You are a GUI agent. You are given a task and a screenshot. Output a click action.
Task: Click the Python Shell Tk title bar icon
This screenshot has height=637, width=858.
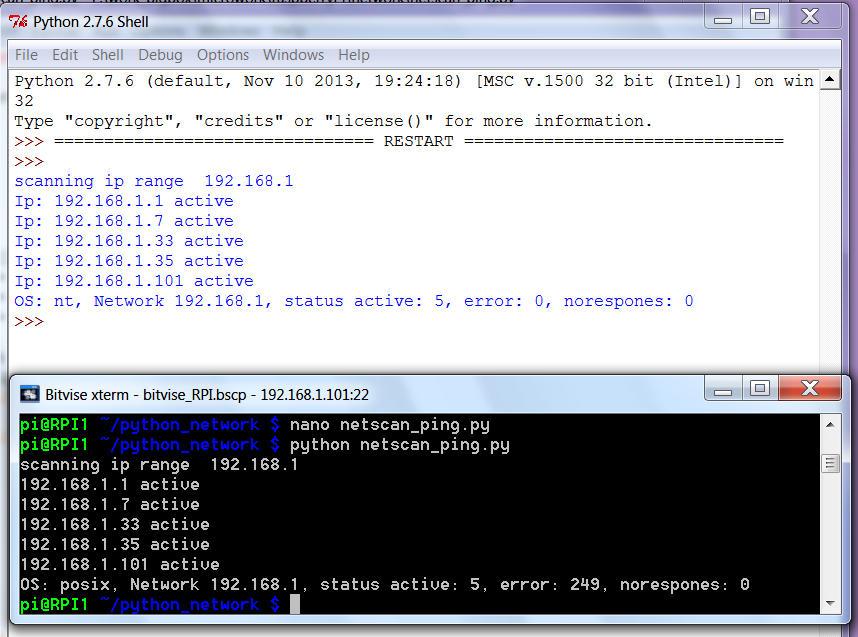(x=19, y=20)
